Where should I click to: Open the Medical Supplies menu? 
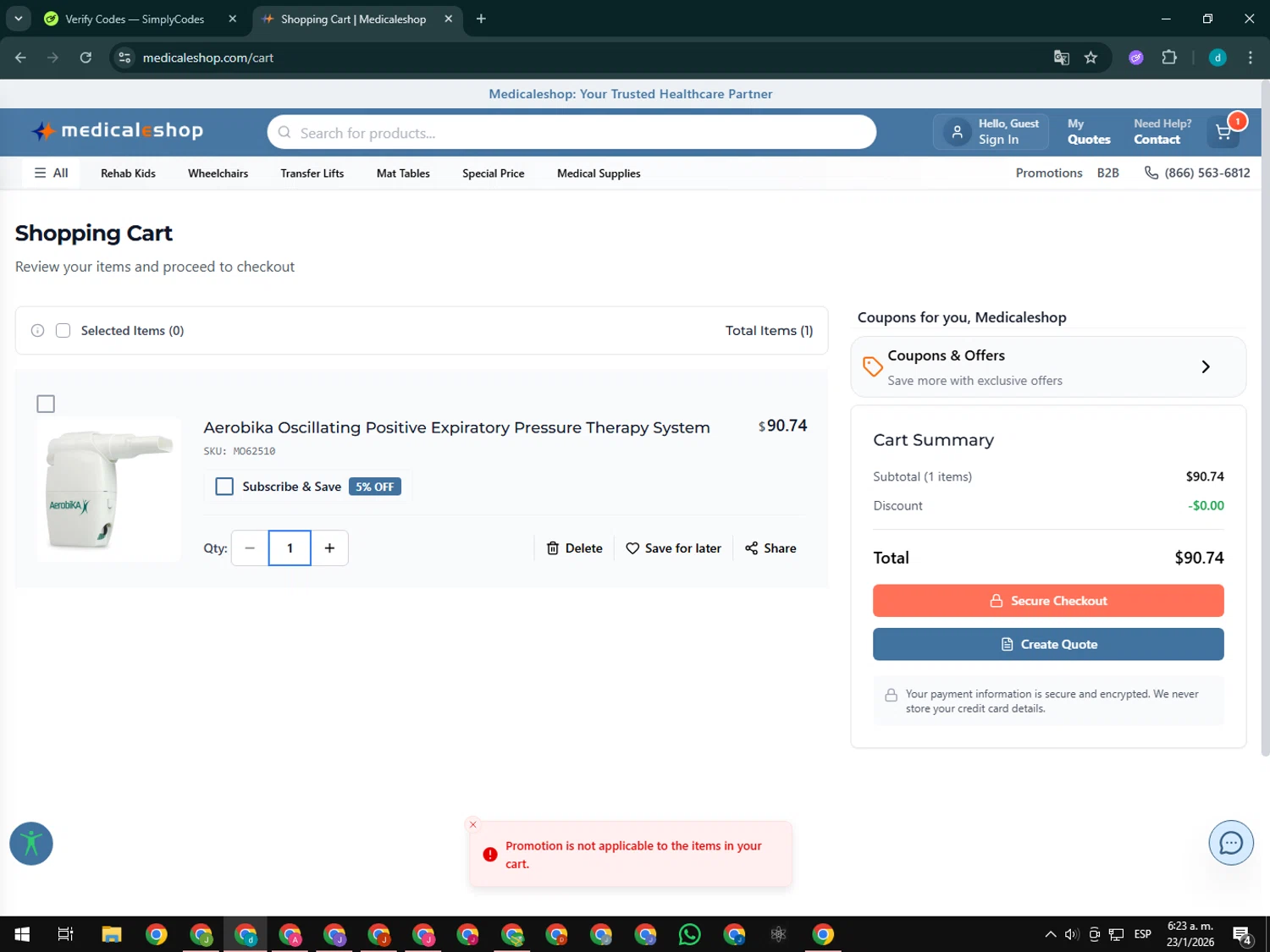click(x=599, y=173)
